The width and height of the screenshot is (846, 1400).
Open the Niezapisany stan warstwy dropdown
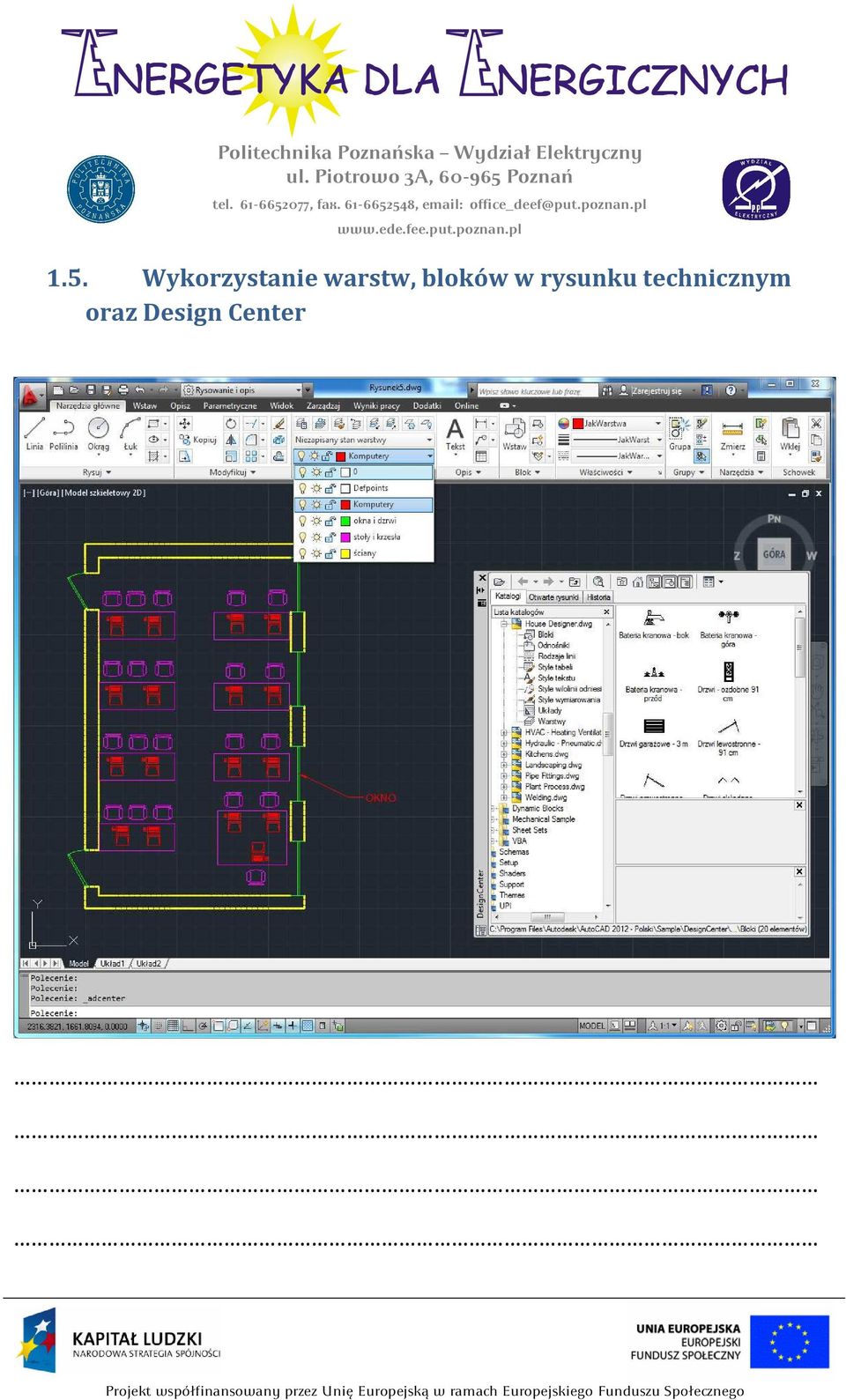[429, 440]
